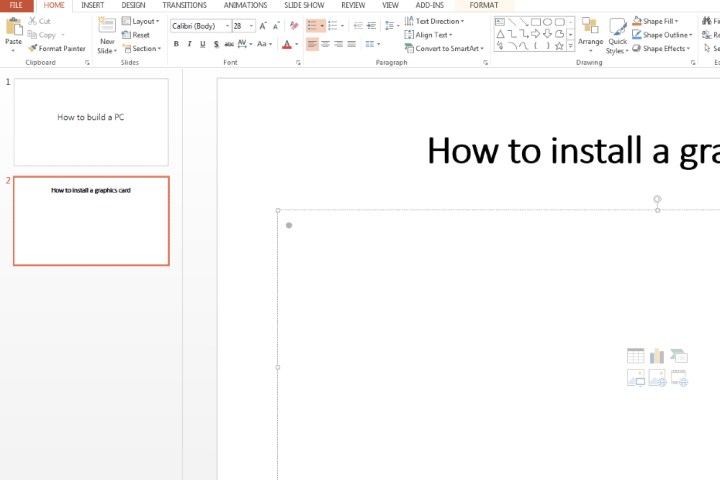
Task: Click the Clear All Formatting icon
Action: [293, 26]
